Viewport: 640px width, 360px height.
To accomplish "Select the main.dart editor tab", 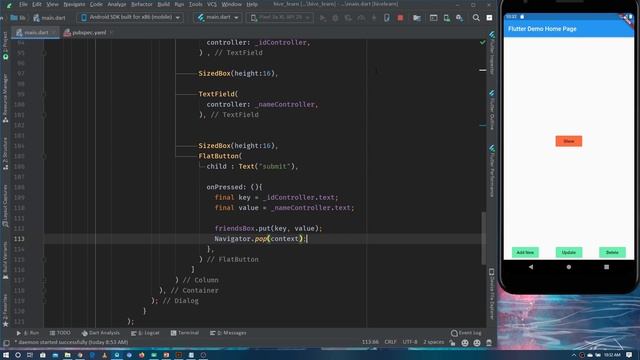I will 35,33.
